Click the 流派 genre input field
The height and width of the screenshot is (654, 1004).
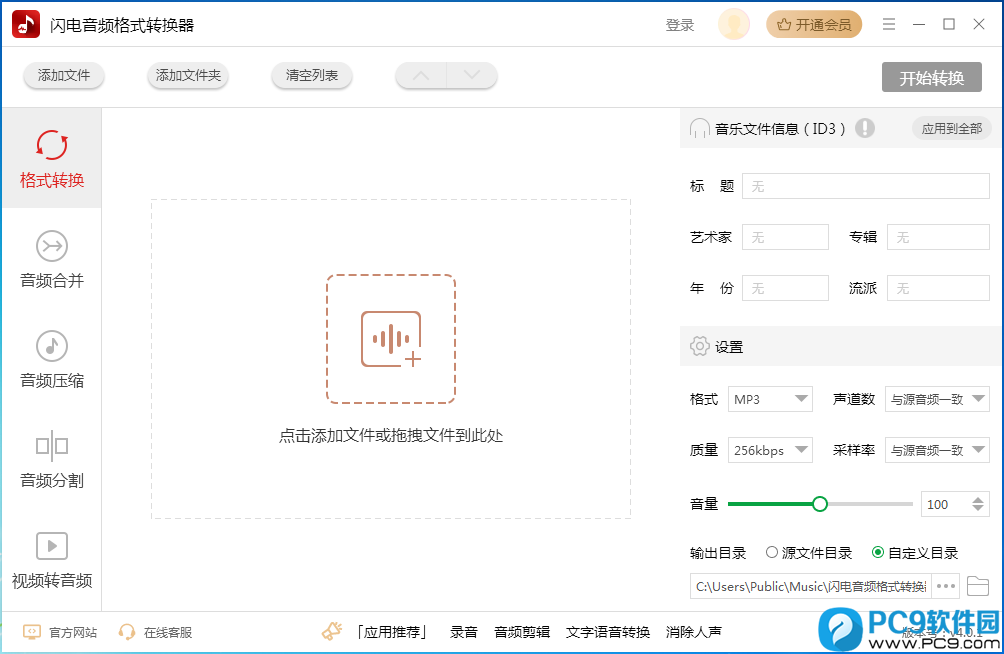(938, 288)
